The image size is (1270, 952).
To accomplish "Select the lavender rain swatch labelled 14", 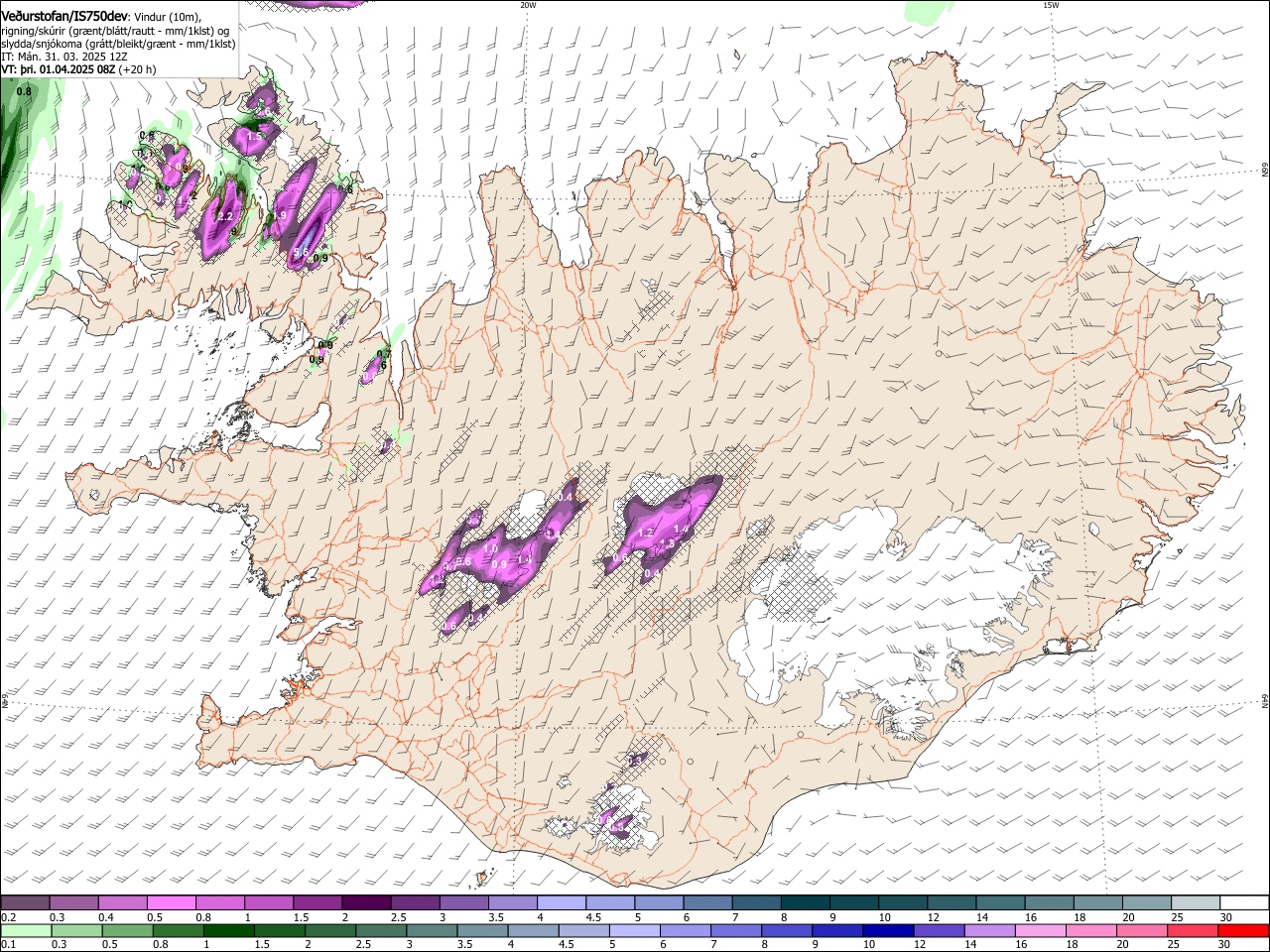I will [x=988, y=930].
